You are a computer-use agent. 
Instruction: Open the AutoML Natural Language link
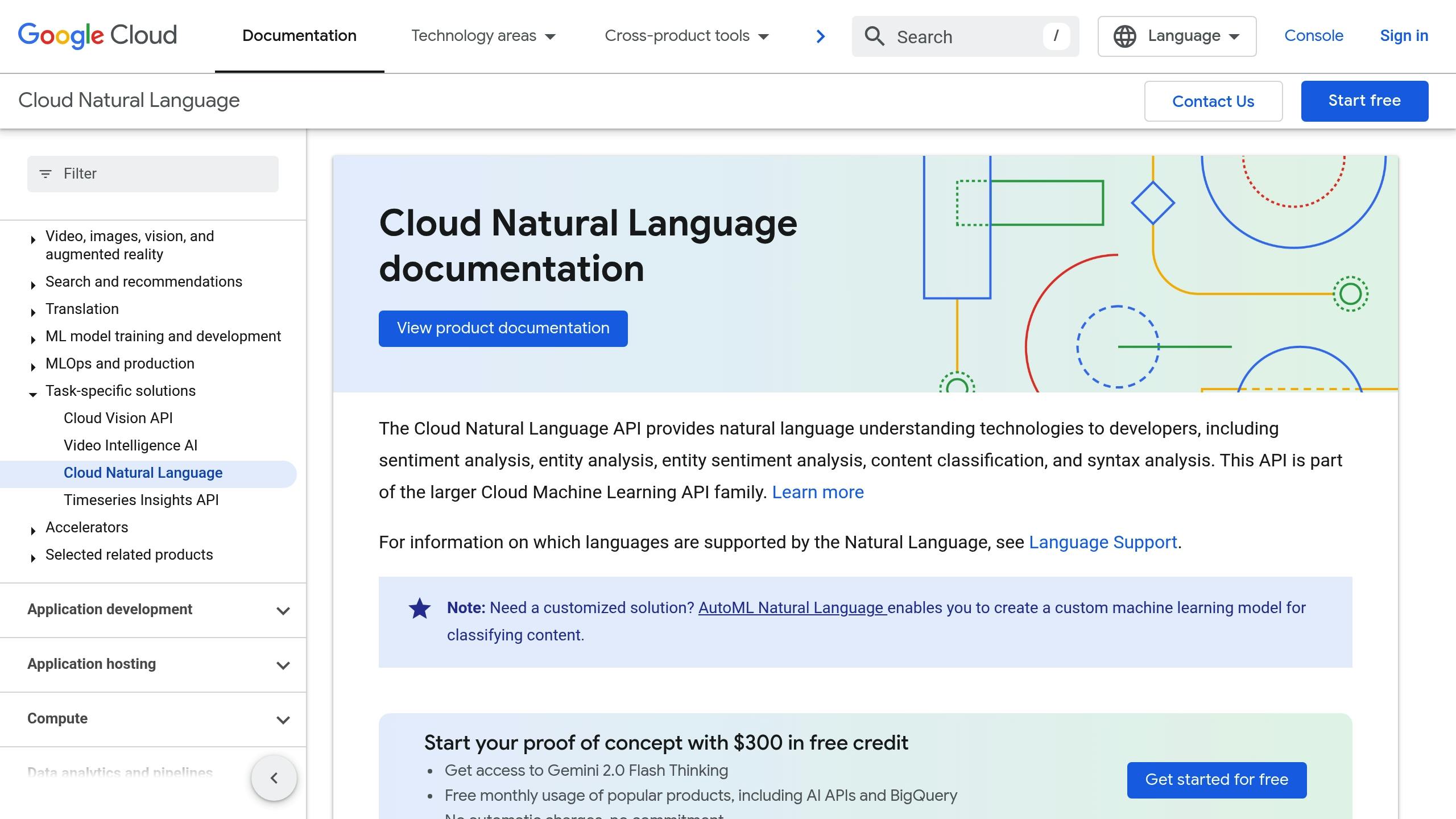tap(792, 608)
